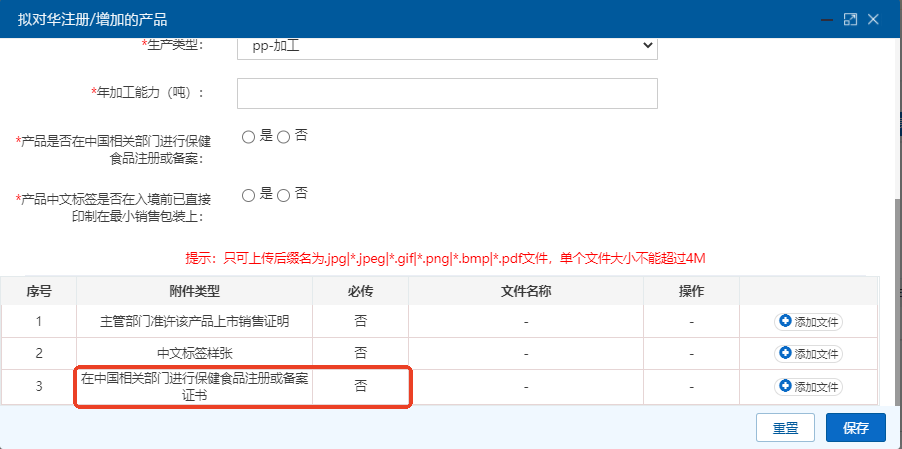
Task: Select 否 for 保健食品注册或备案
Action: (284, 138)
